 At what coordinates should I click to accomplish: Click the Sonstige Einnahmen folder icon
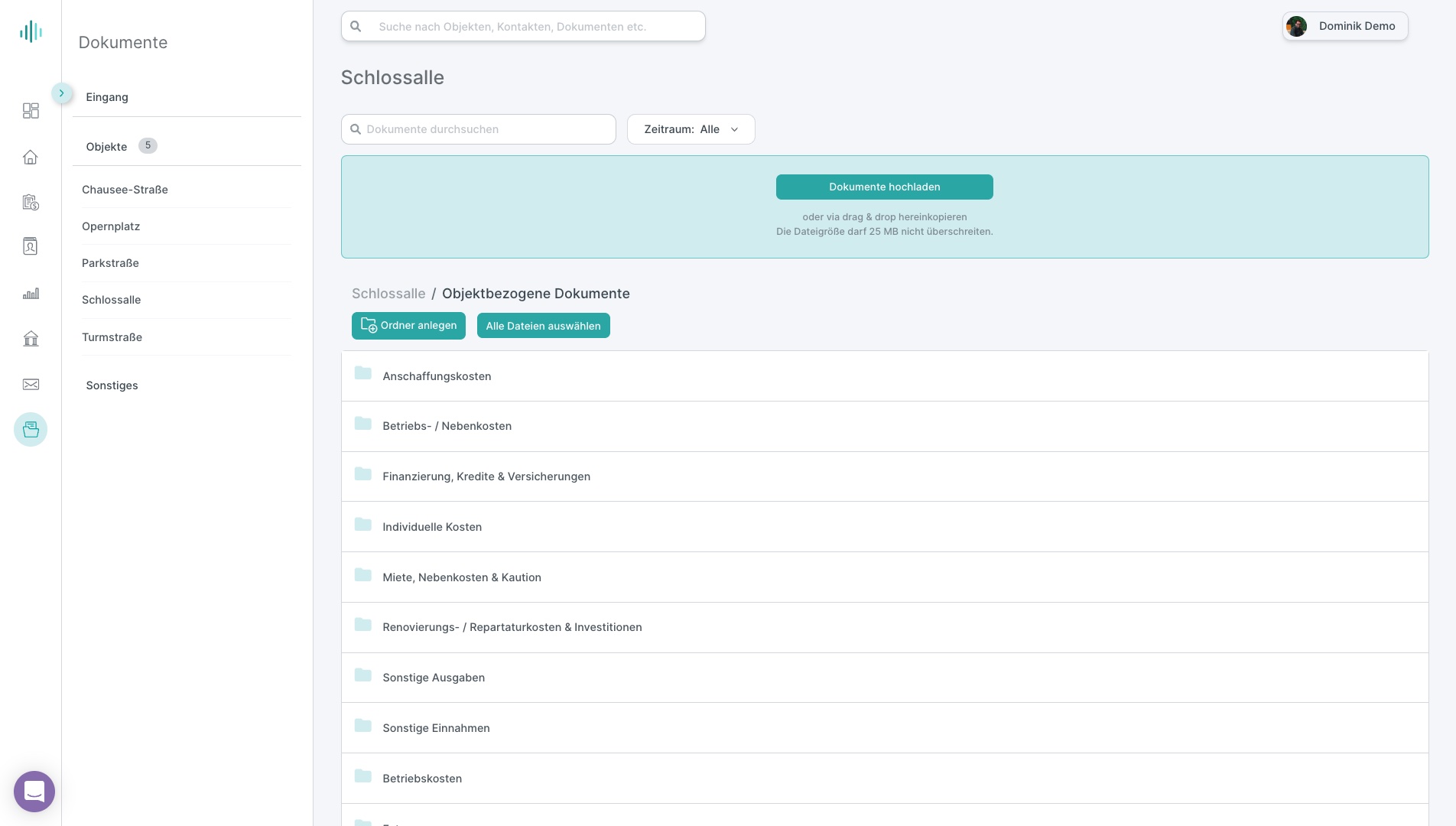click(x=363, y=726)
